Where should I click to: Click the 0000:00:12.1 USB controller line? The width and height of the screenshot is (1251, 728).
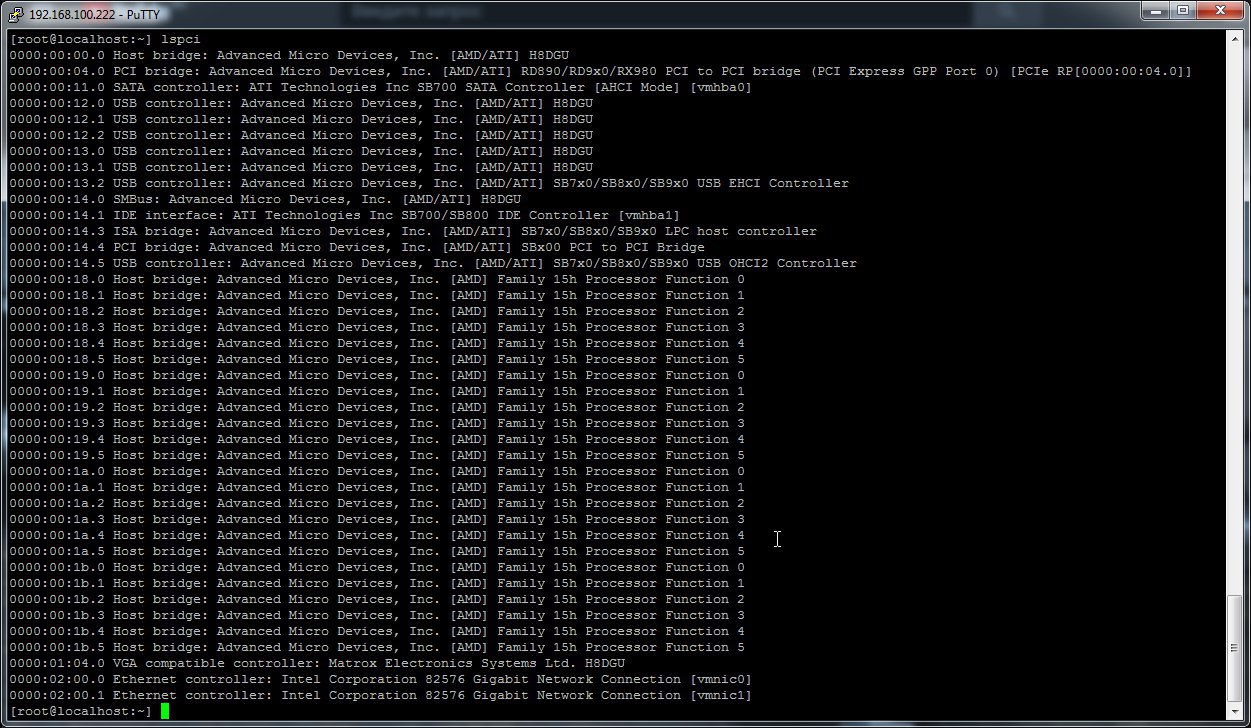point(301,119)
